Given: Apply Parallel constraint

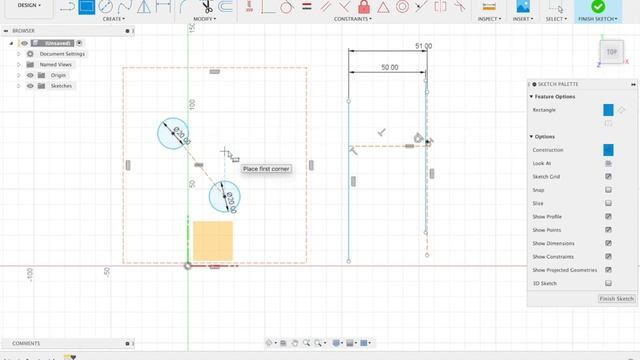Looking at the screenshot, I should pyautogui.click(x=325, y=7).
